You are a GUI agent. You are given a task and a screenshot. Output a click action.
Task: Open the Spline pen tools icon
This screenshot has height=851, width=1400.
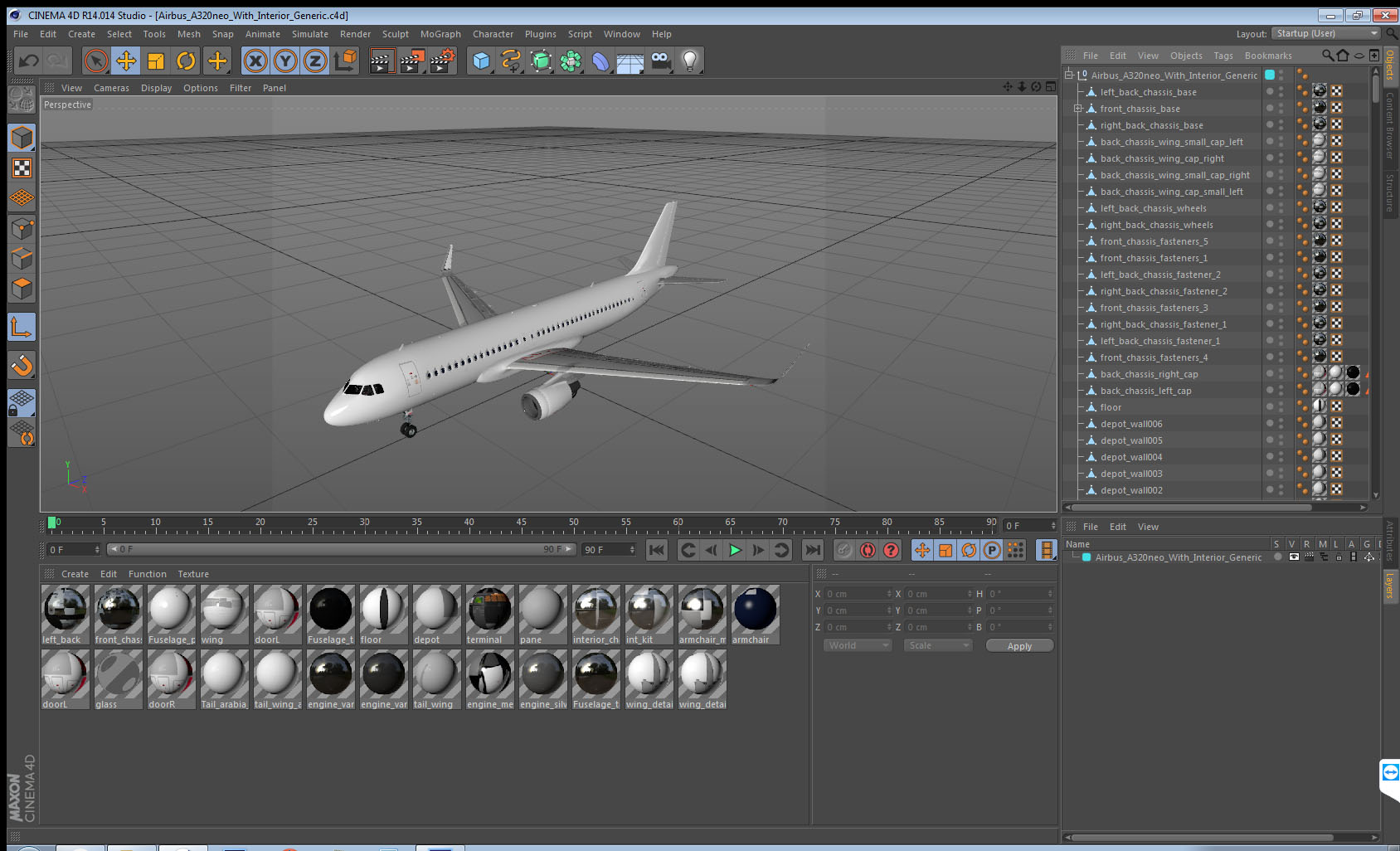[511, 61]
